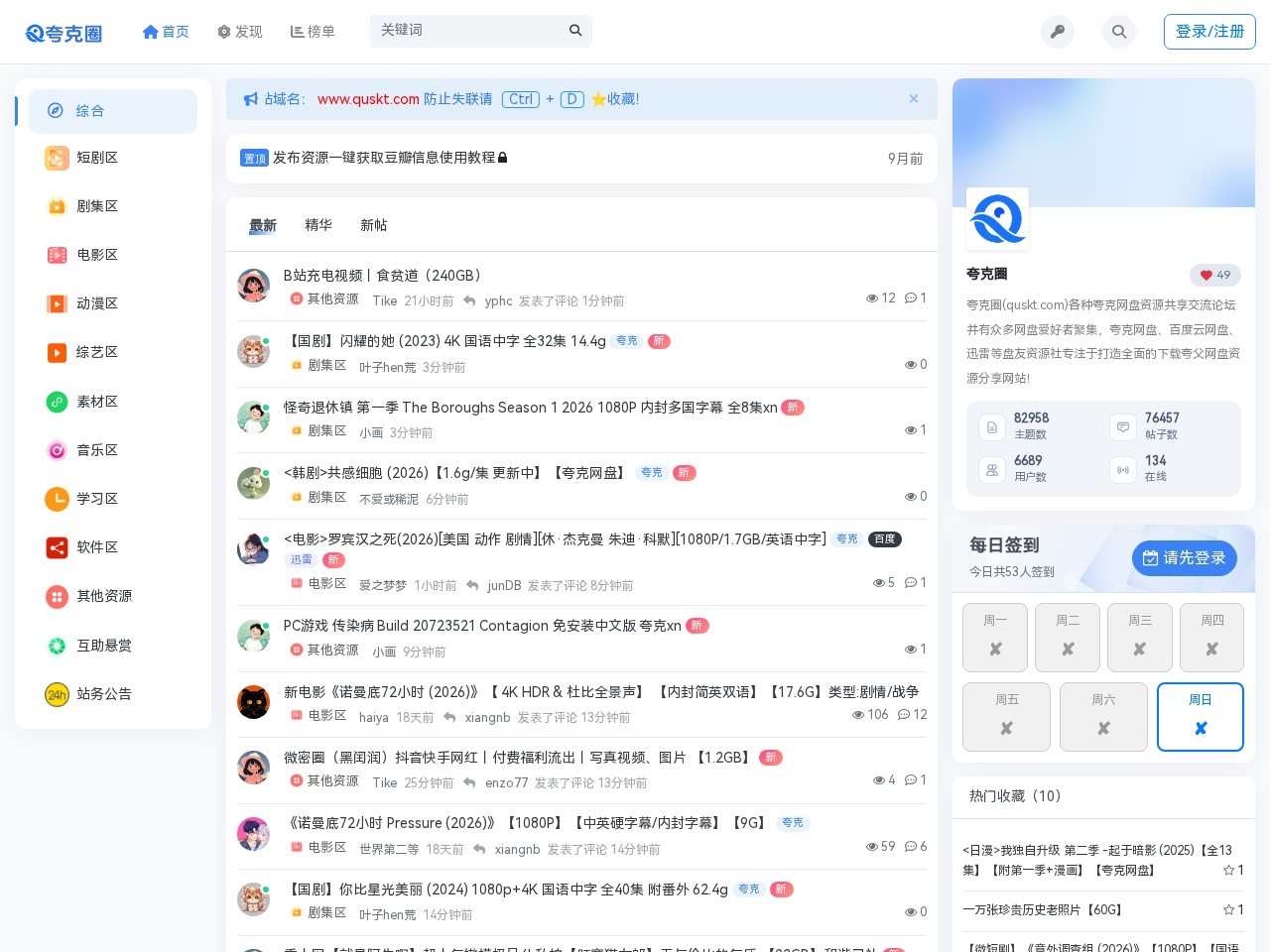Select 周三 check-in box
Image resolution: width=1270 pixels, height=952 pixels.
click(1140, 638)
